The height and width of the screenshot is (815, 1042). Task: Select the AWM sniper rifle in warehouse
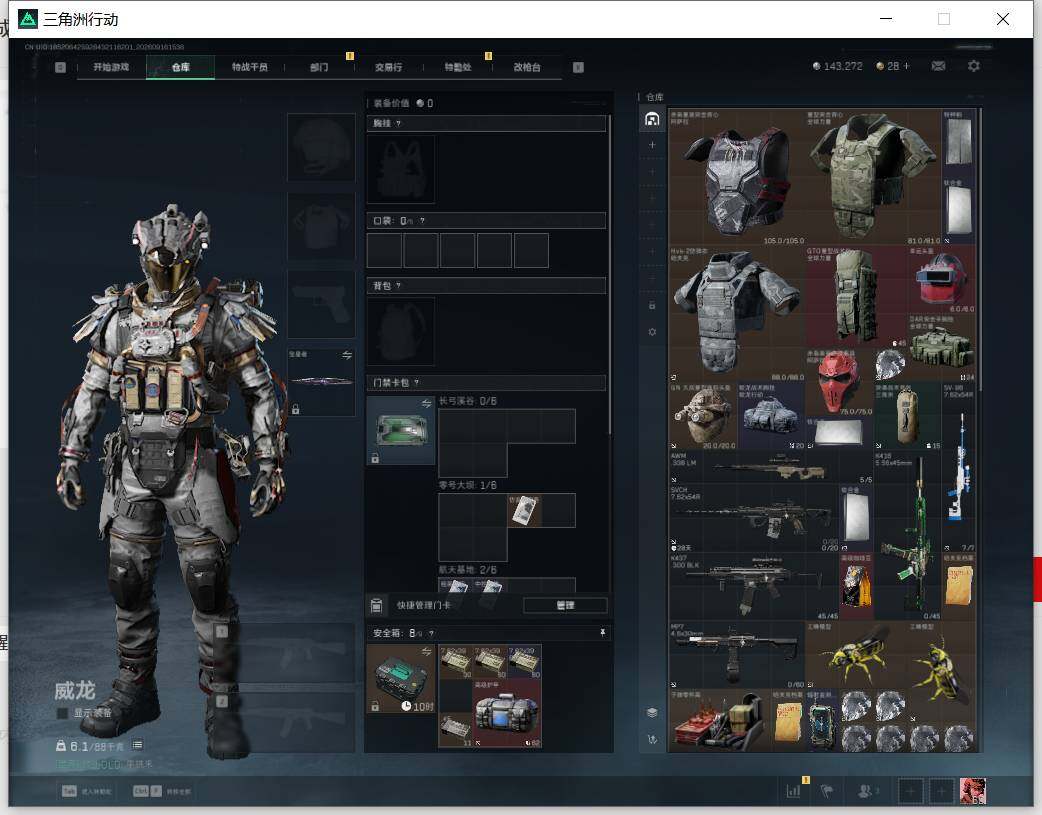pyautogui.click(x=771, y=467)
